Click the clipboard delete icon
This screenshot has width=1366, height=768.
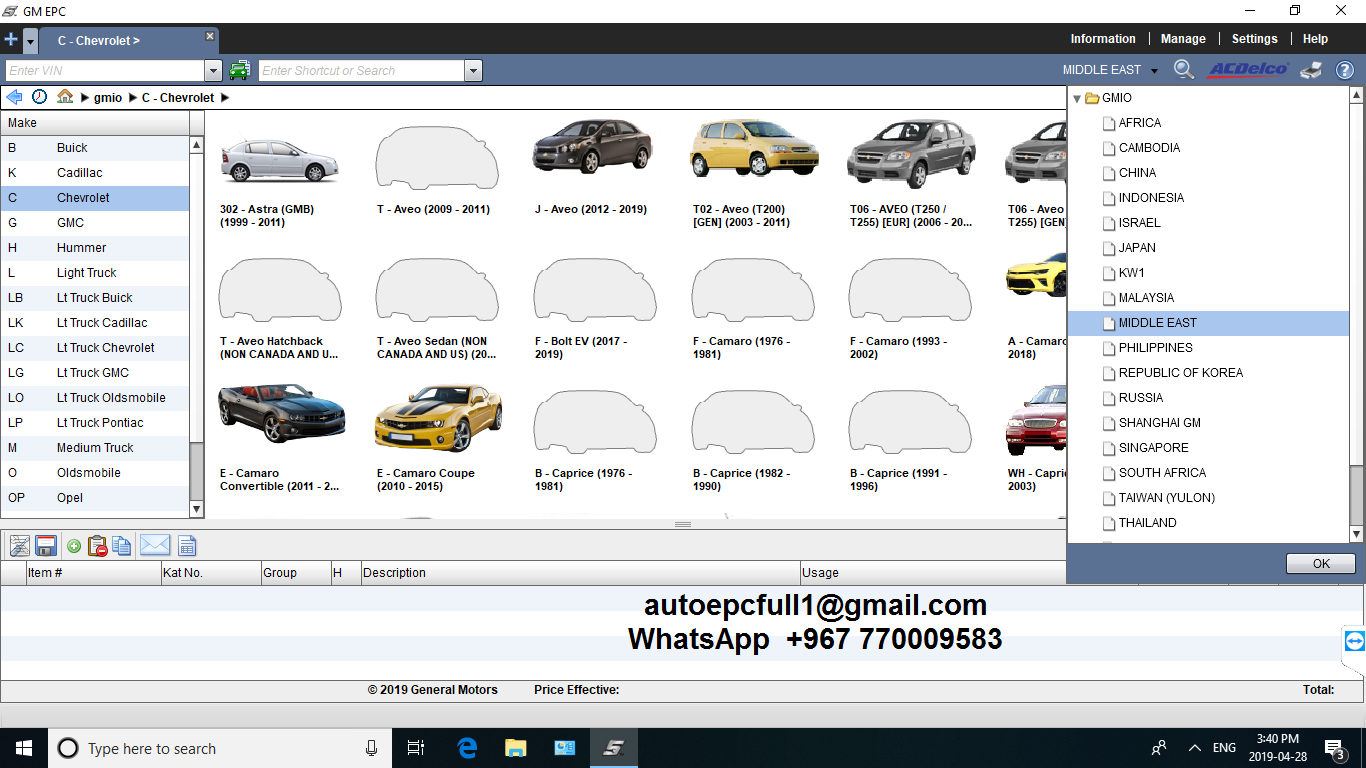[x=97, y=546]
